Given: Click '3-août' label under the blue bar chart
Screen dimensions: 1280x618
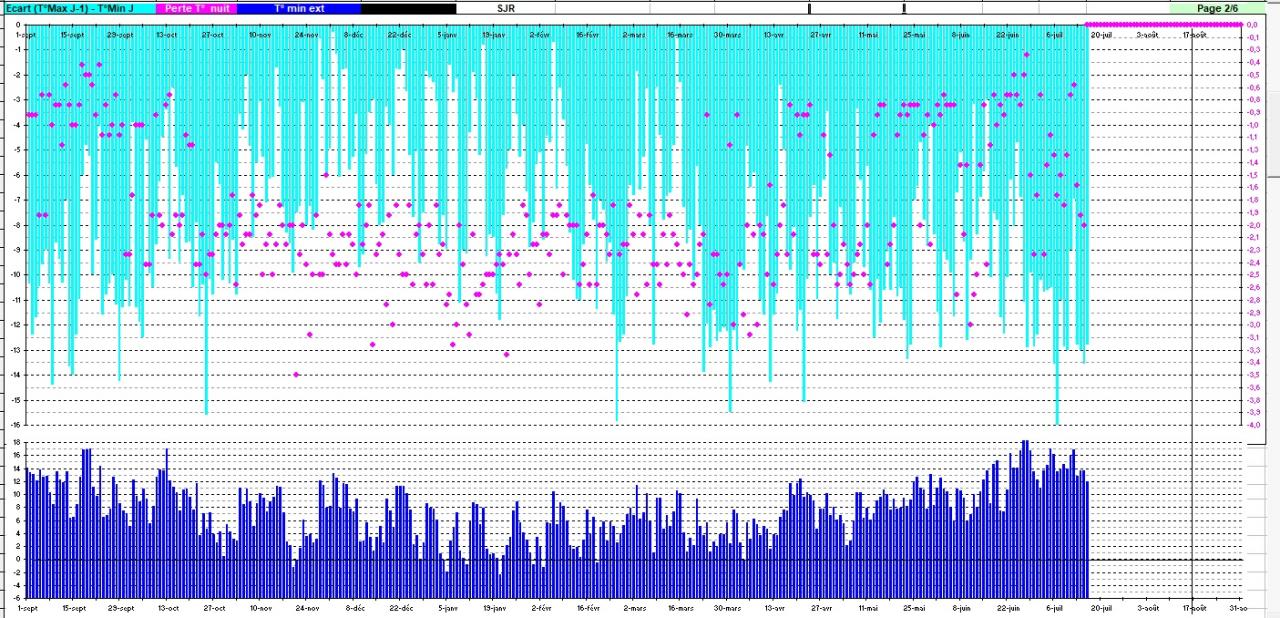Looking at the screenshot, I should pyautogui.click(x=1148, y=607).
